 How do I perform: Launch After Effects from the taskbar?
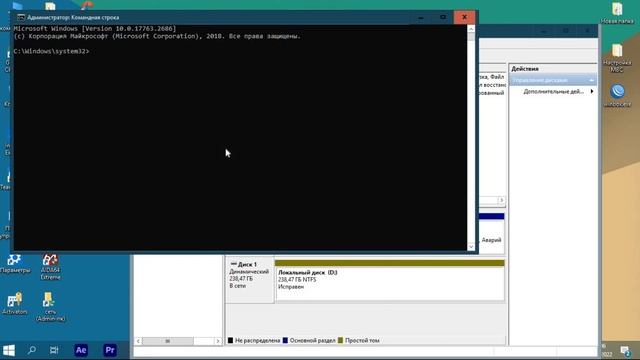point(81,350)
